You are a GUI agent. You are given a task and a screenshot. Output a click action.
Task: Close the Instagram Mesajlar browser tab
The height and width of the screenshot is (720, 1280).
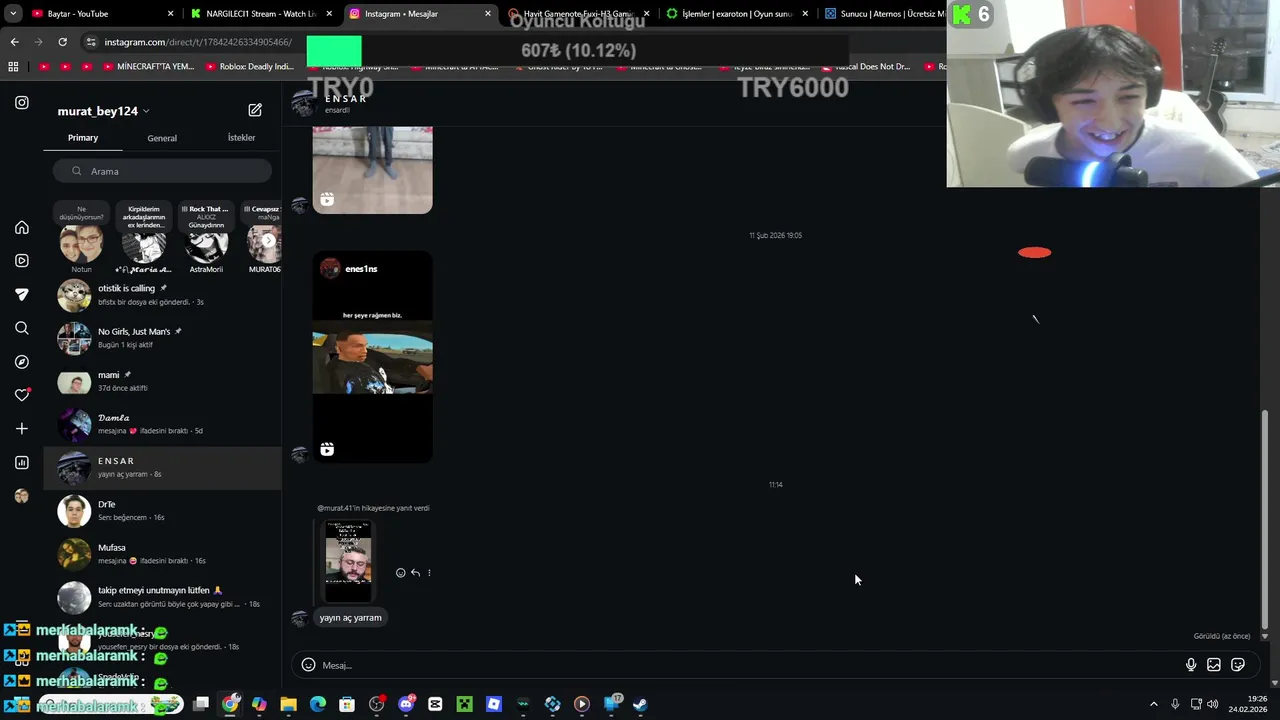click(488, 14)
